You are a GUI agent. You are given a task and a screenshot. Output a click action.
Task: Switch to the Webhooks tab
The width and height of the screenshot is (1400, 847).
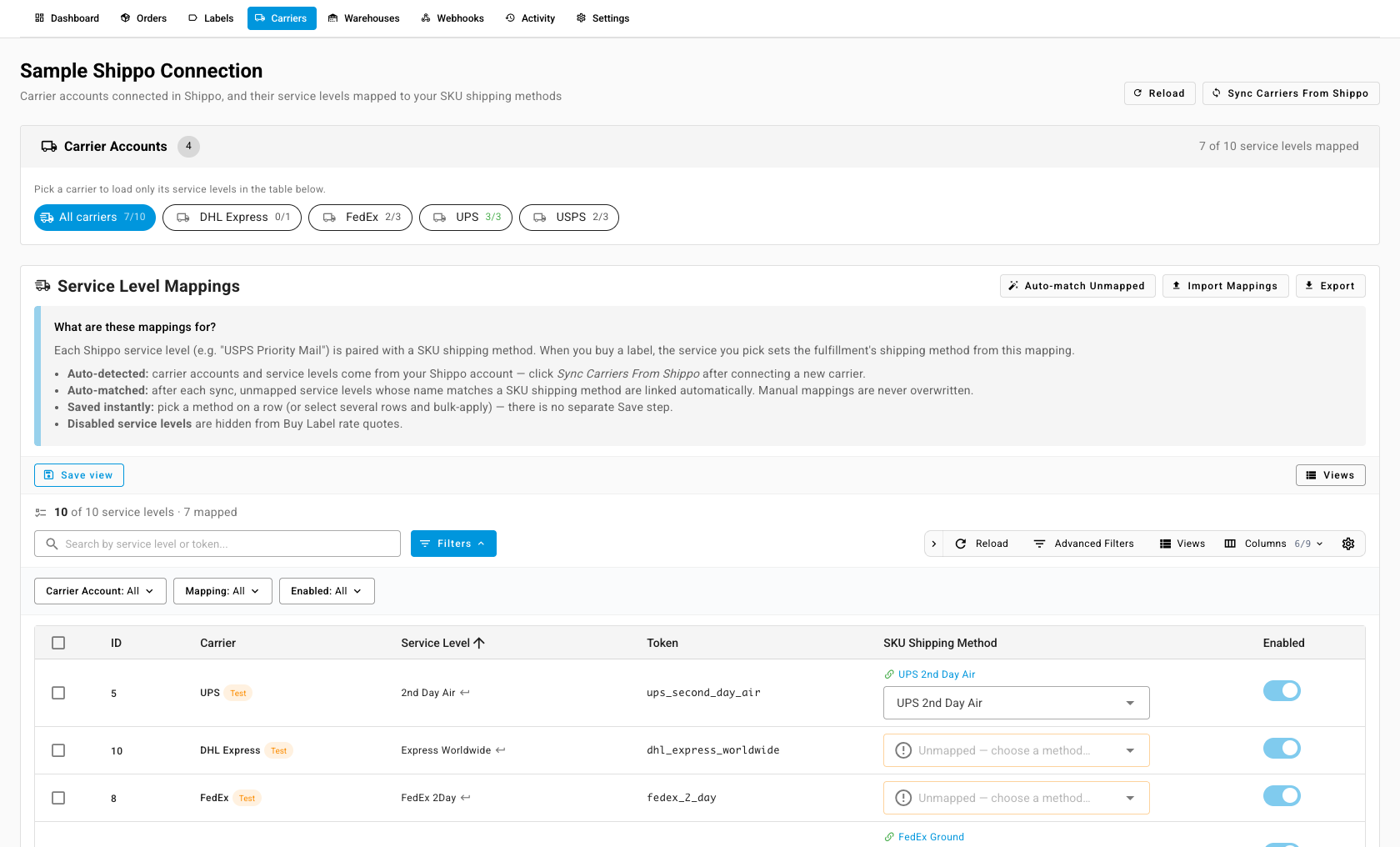point(452,18)
